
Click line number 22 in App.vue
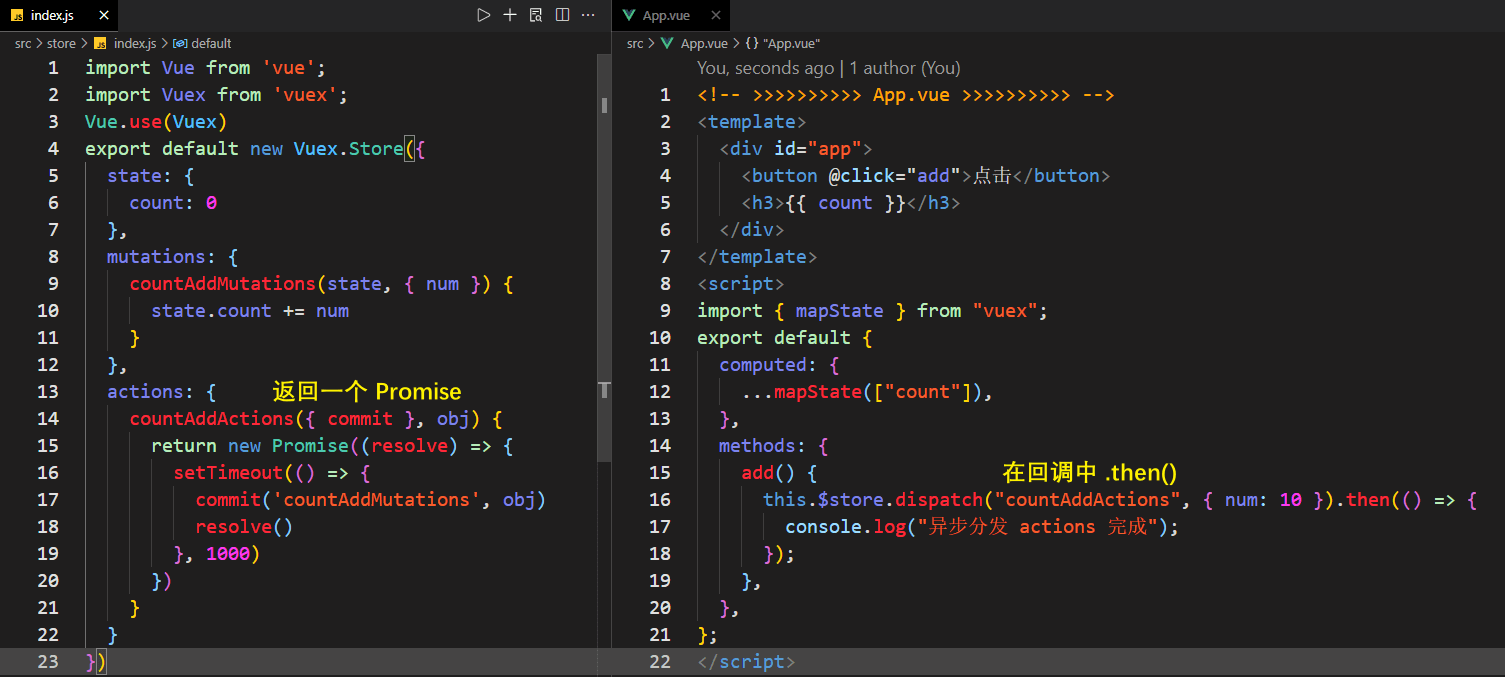click(x=660, y=661)
